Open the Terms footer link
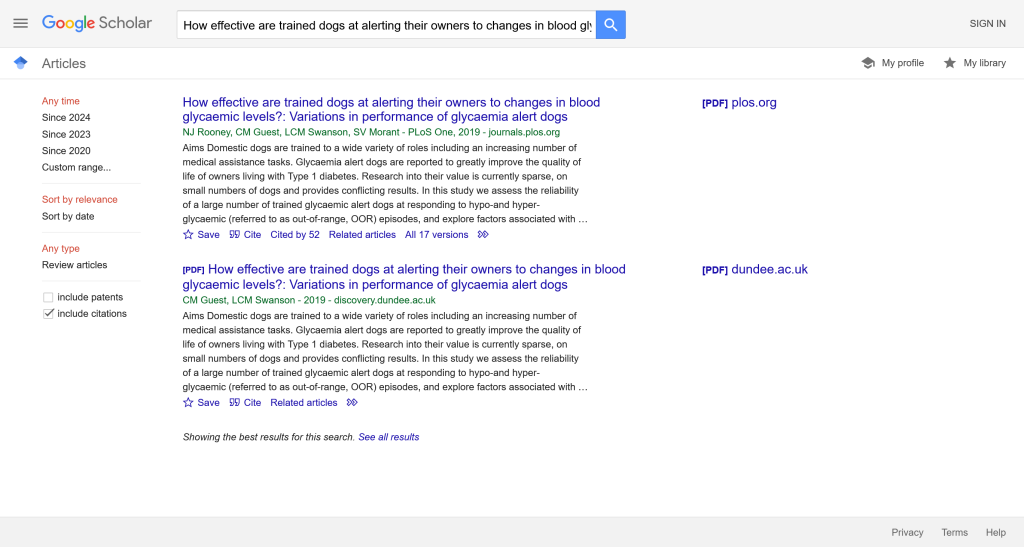This screenshot has height=547, width=1024. point(954,533)
